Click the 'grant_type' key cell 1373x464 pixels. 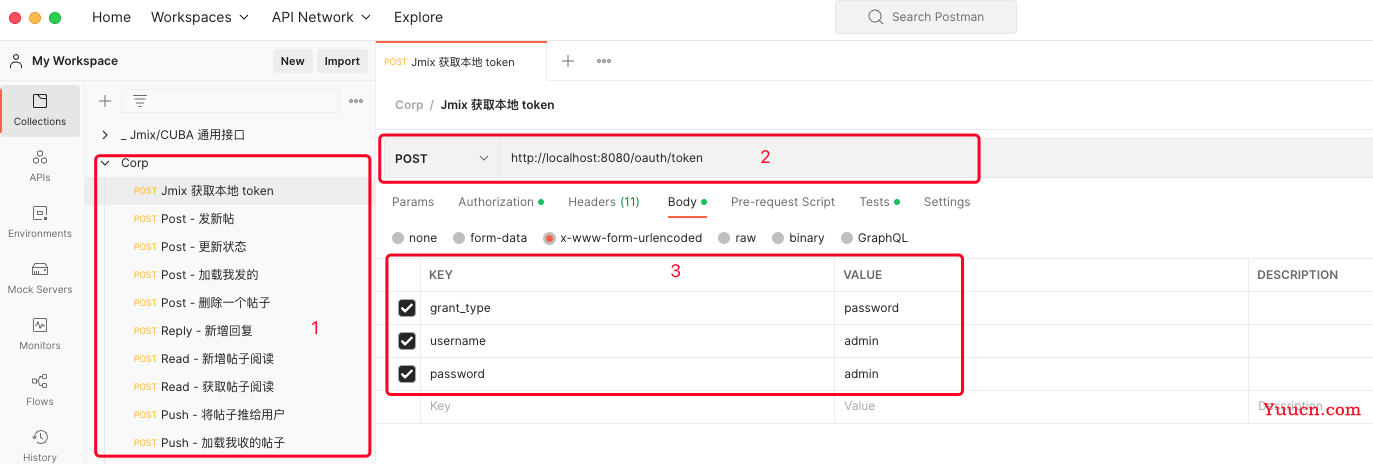coord(627,308)
